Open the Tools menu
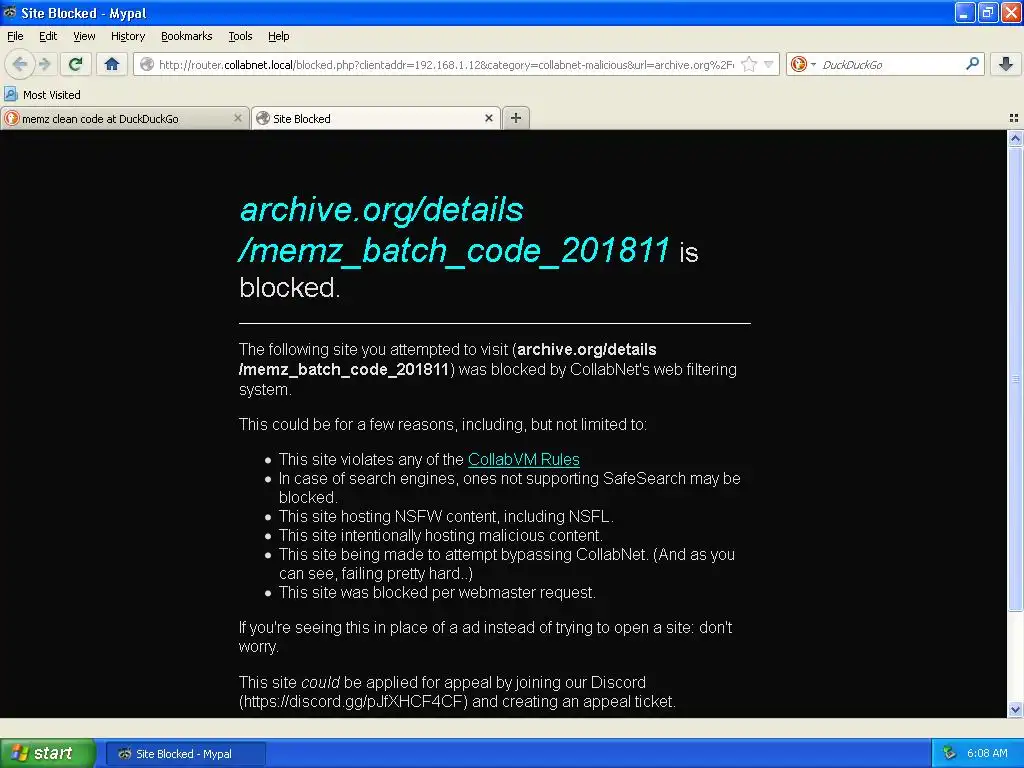Image resolution: width=1024 pixels, height=768 pixels. 240,36
